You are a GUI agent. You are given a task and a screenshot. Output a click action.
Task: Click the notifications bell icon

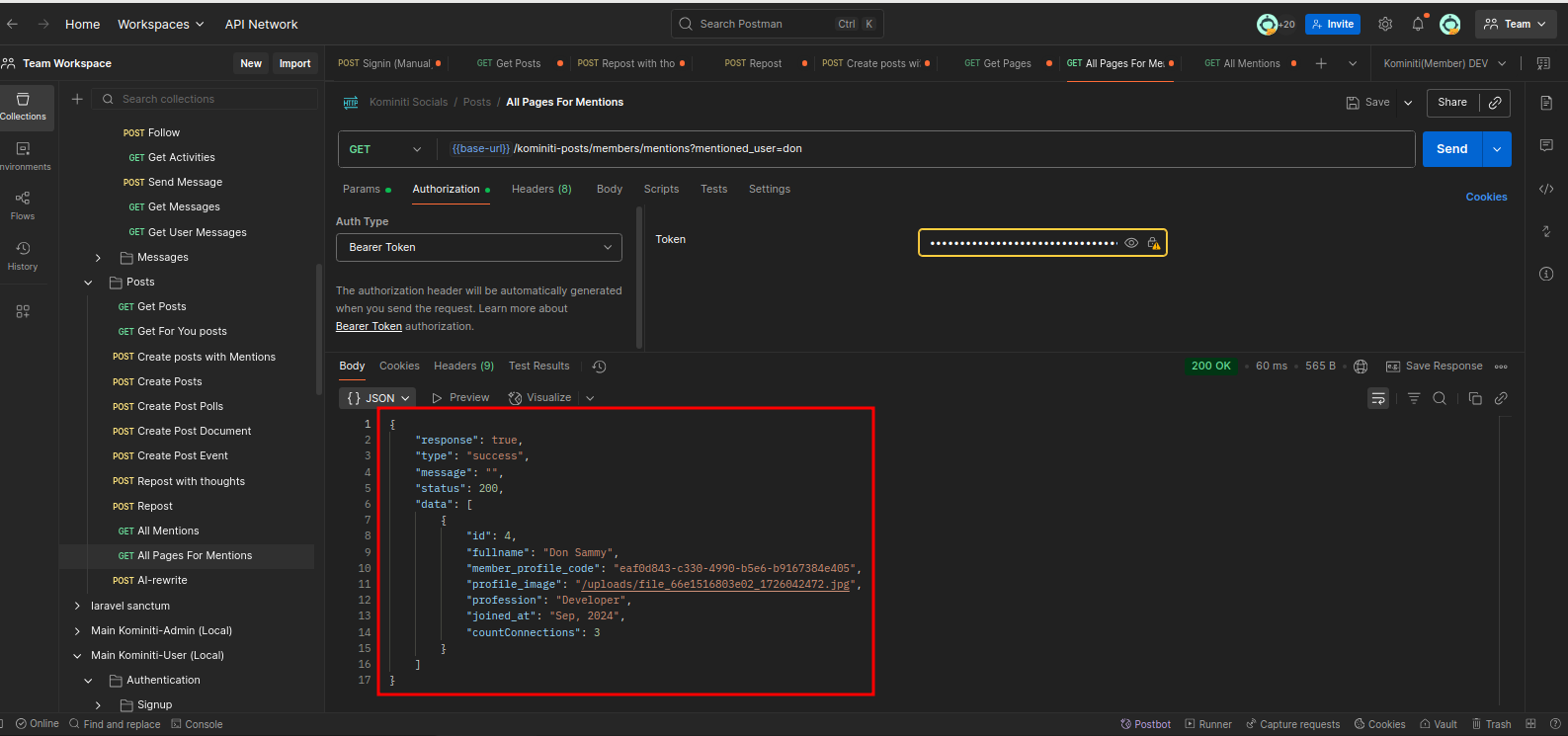pyautogui.click(x=1418, y=25)
